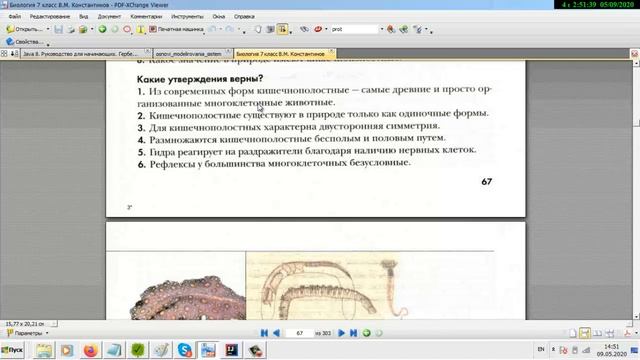Go to the first page
Image resolution: width=640 pixels, height=360 pixels.
click(x=264, y=333)
